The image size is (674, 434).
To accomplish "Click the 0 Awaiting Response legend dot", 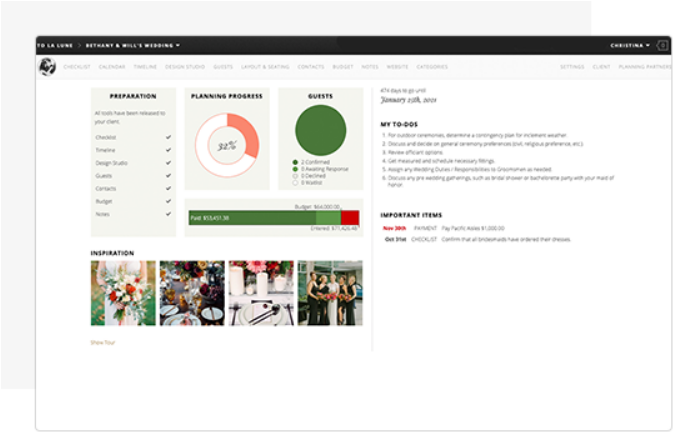I will click(295, 169).
